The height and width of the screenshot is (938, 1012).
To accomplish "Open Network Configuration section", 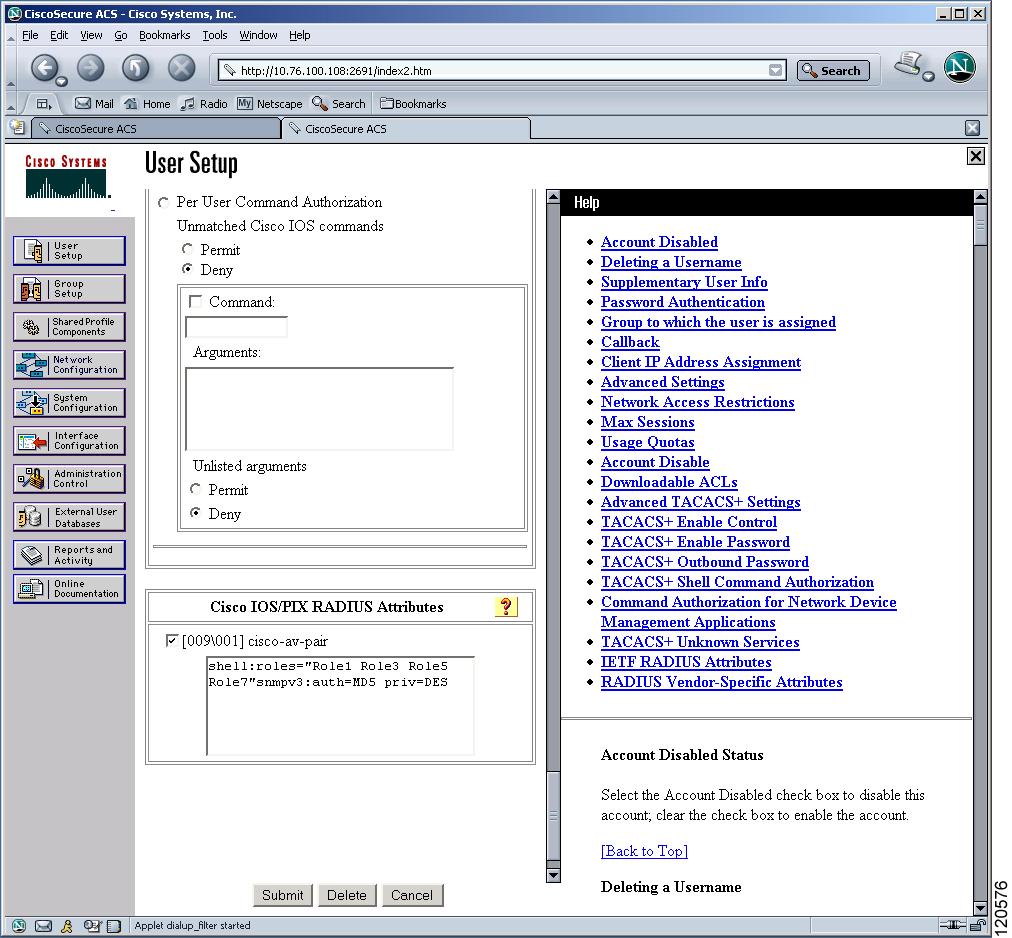I will pyautogui.click(x=69, y=365).
